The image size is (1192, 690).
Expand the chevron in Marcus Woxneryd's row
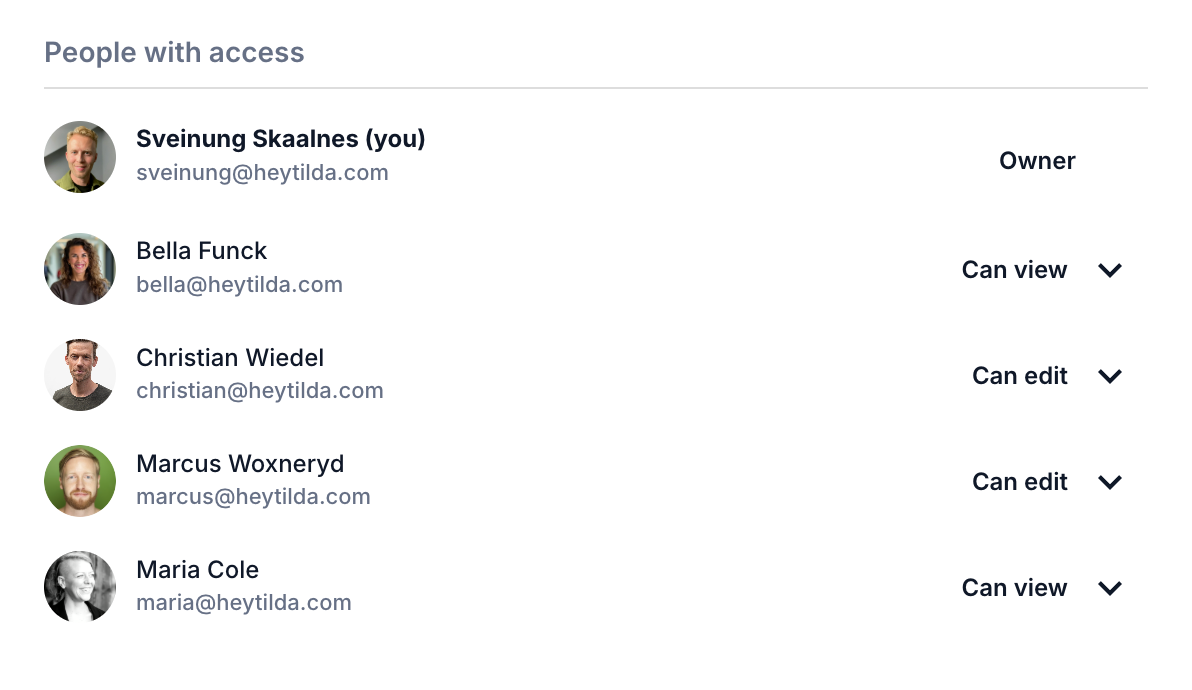tap(1110, 482)
